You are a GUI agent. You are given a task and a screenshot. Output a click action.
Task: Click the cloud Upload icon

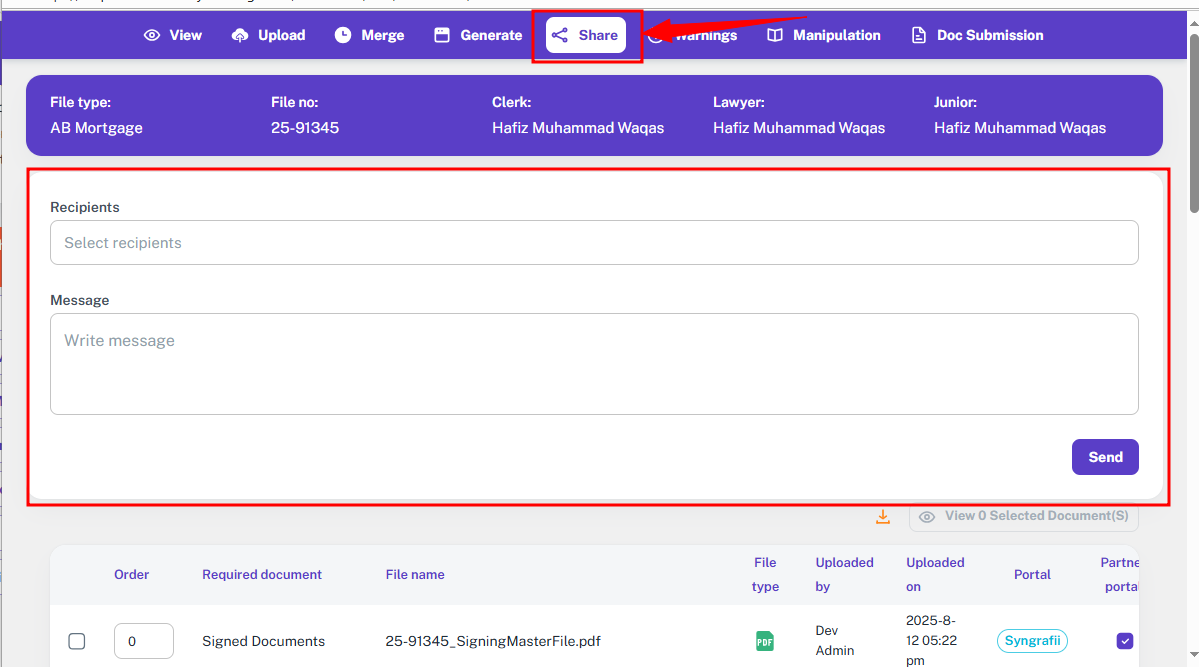pyautogui.click(x=240, y=35)
